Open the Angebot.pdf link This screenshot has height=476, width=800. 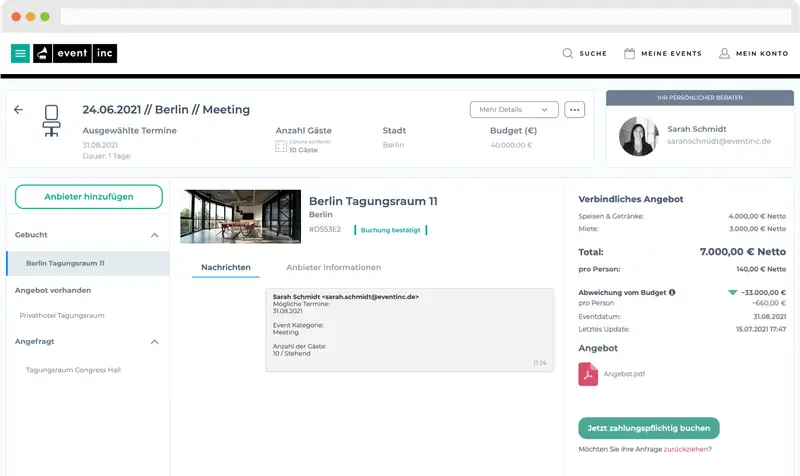point(624,374)
